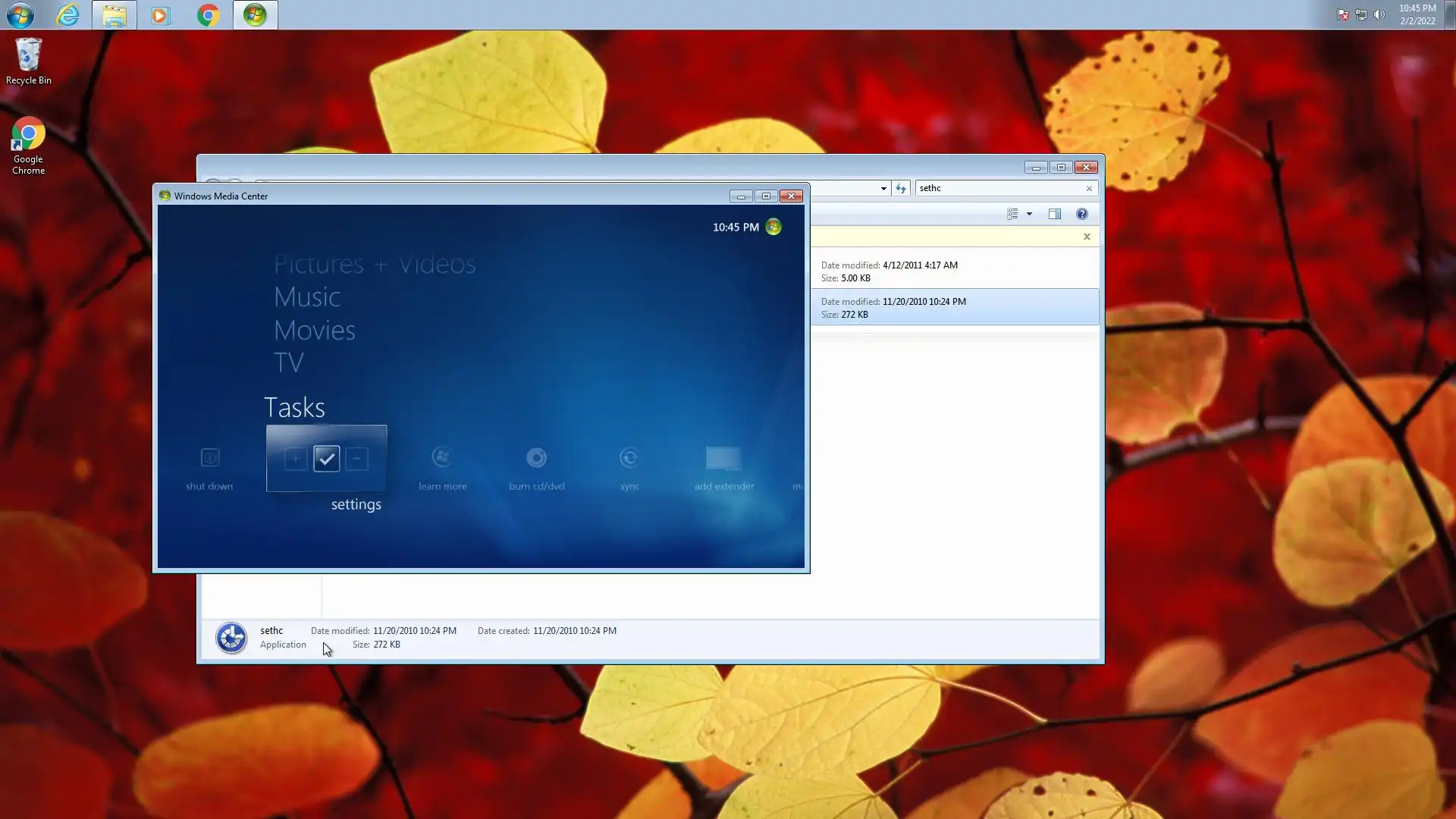Viewport: 1456px width, 819px height.
Task: Click the refresh button beside address bar
Action: pyautogui.click(x=901, y=188)
